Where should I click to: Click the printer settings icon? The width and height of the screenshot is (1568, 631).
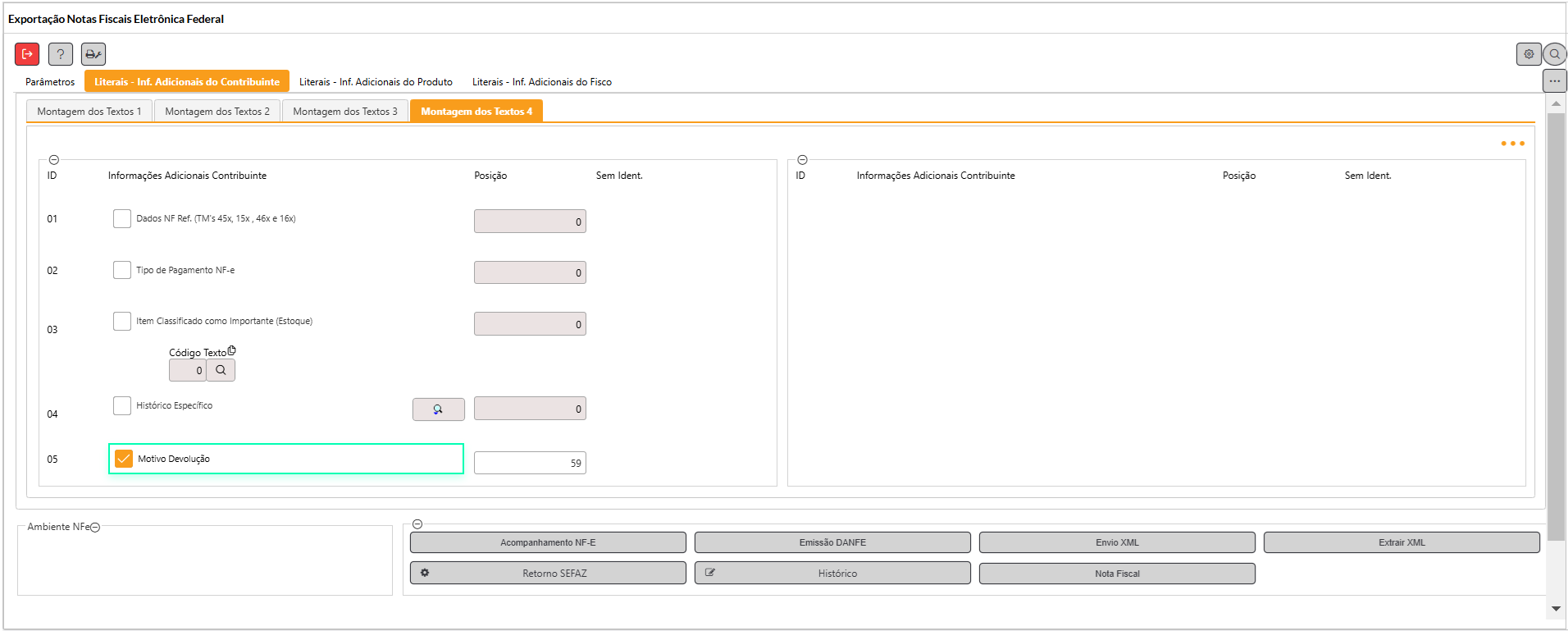pyautogui.click(x=93, y=54)
